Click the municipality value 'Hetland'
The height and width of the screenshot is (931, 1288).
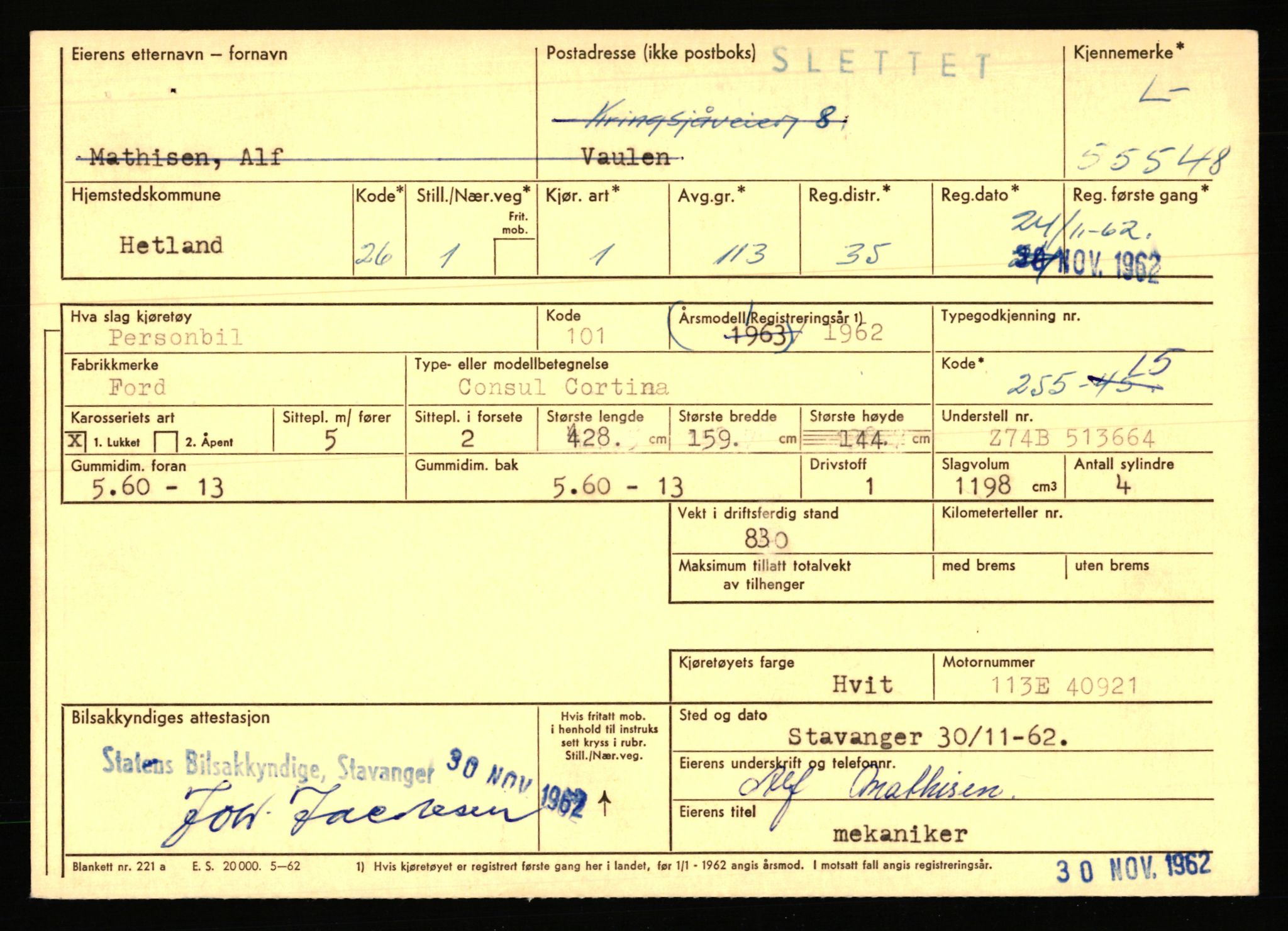tap(171, 245)
